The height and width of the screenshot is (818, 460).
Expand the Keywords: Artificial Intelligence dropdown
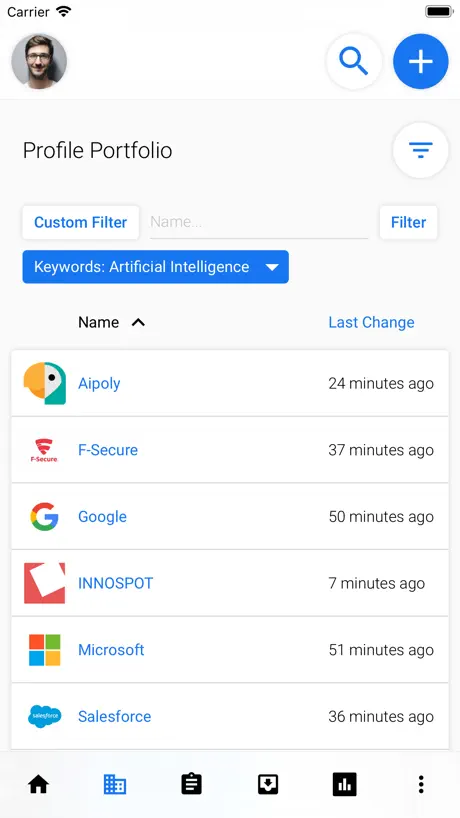(x=155, y=267)
